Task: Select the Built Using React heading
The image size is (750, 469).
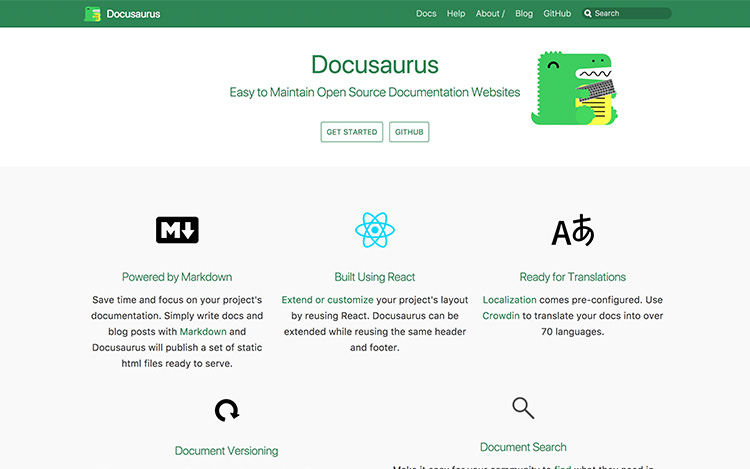Action: click(375, 277)
